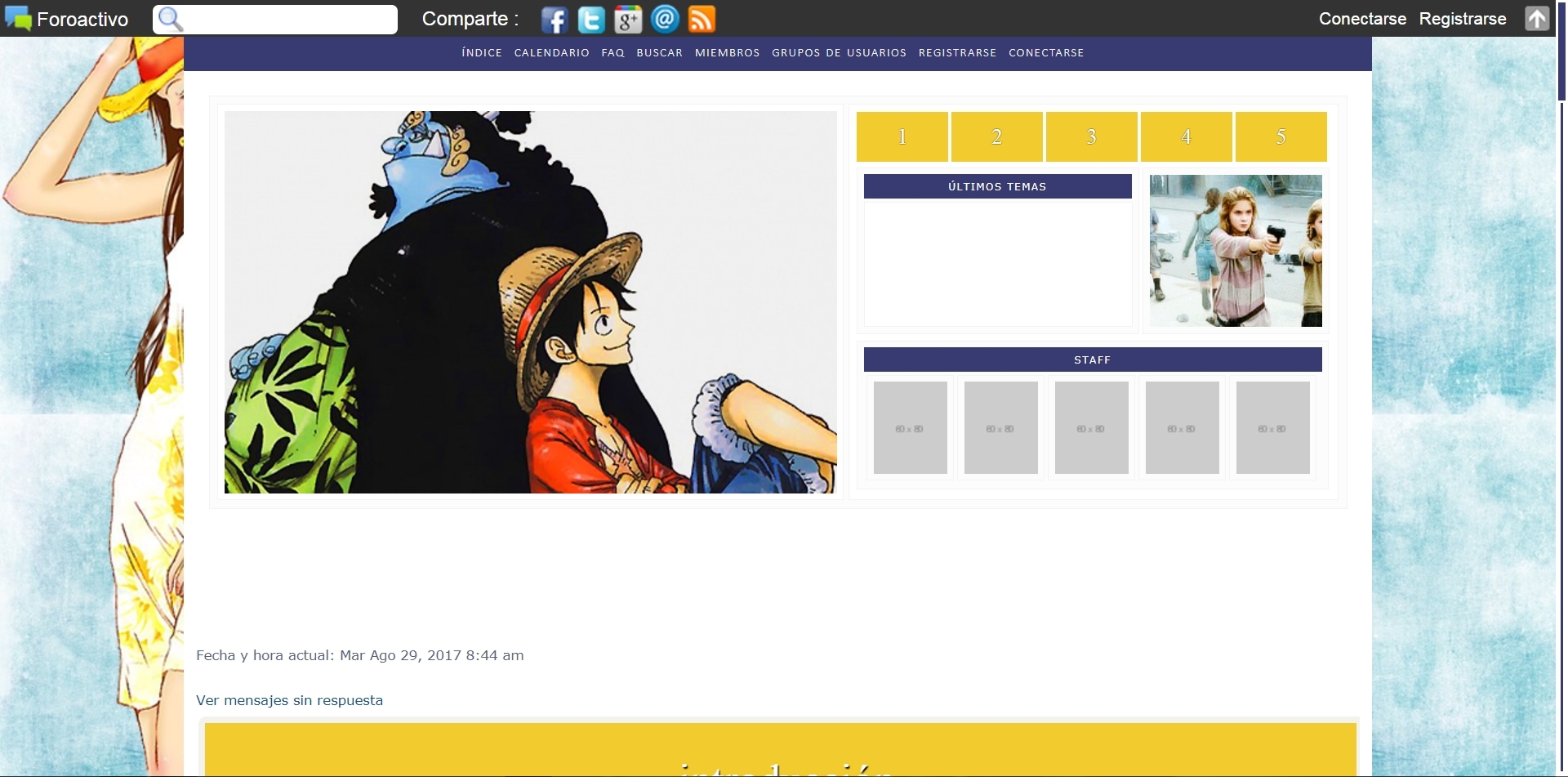Image resolution: width=1568 pixels, height=777 pixels.
Task: Click the second staff avatar placeholder
Action: [1001, 427]
